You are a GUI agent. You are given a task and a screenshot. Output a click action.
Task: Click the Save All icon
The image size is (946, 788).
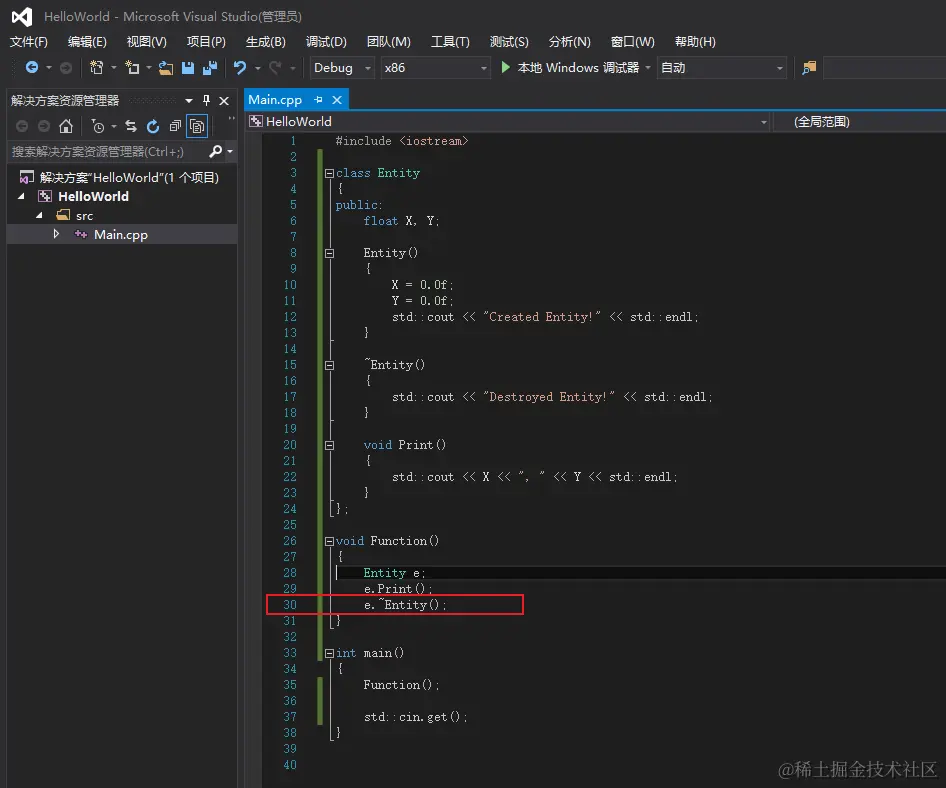(209, 68)
